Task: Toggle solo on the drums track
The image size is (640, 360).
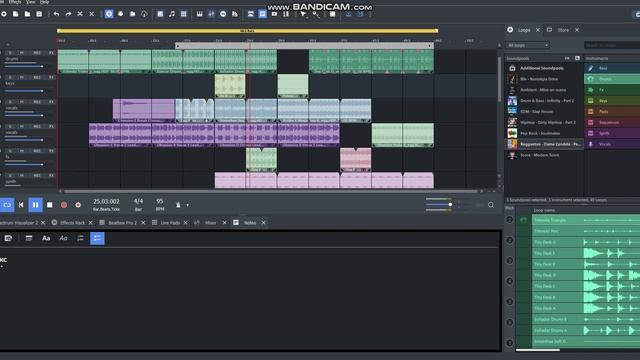Action: coord(10,53)
